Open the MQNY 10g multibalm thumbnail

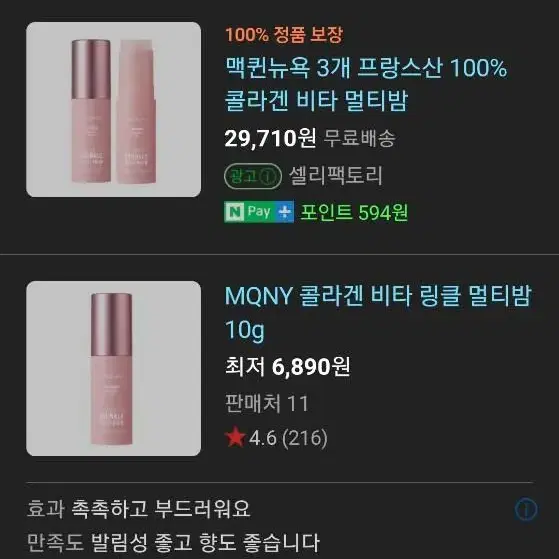[x=113, y=368]
